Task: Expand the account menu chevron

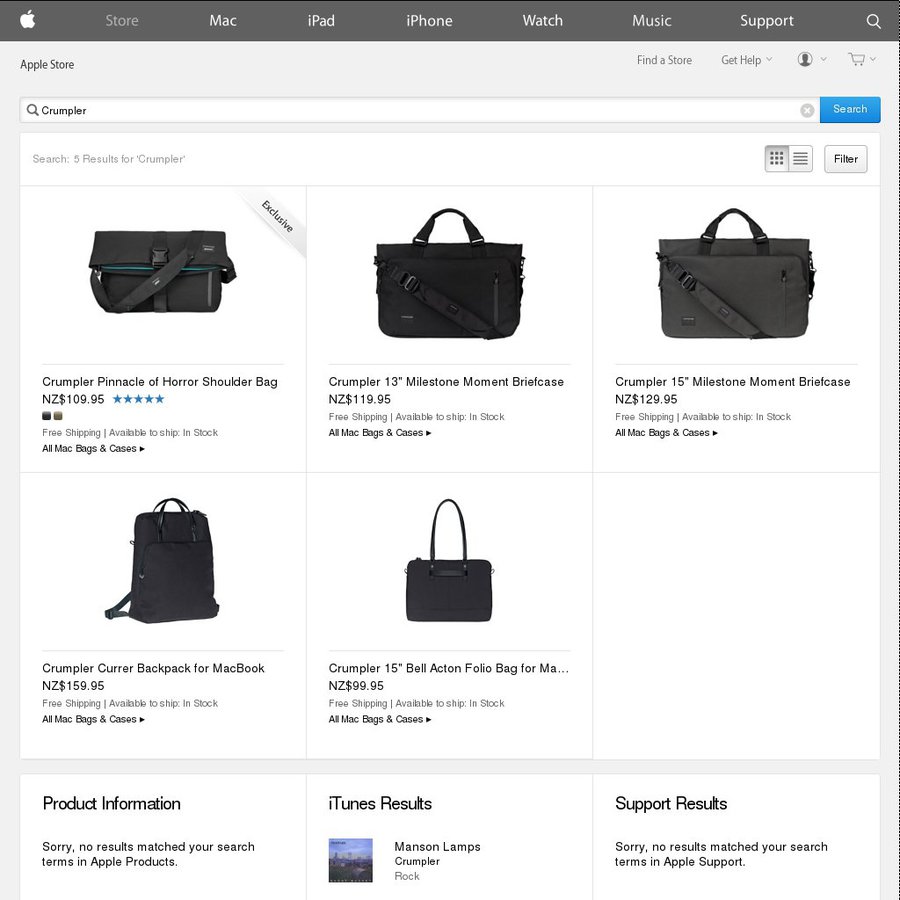Action: click(824, 59)
